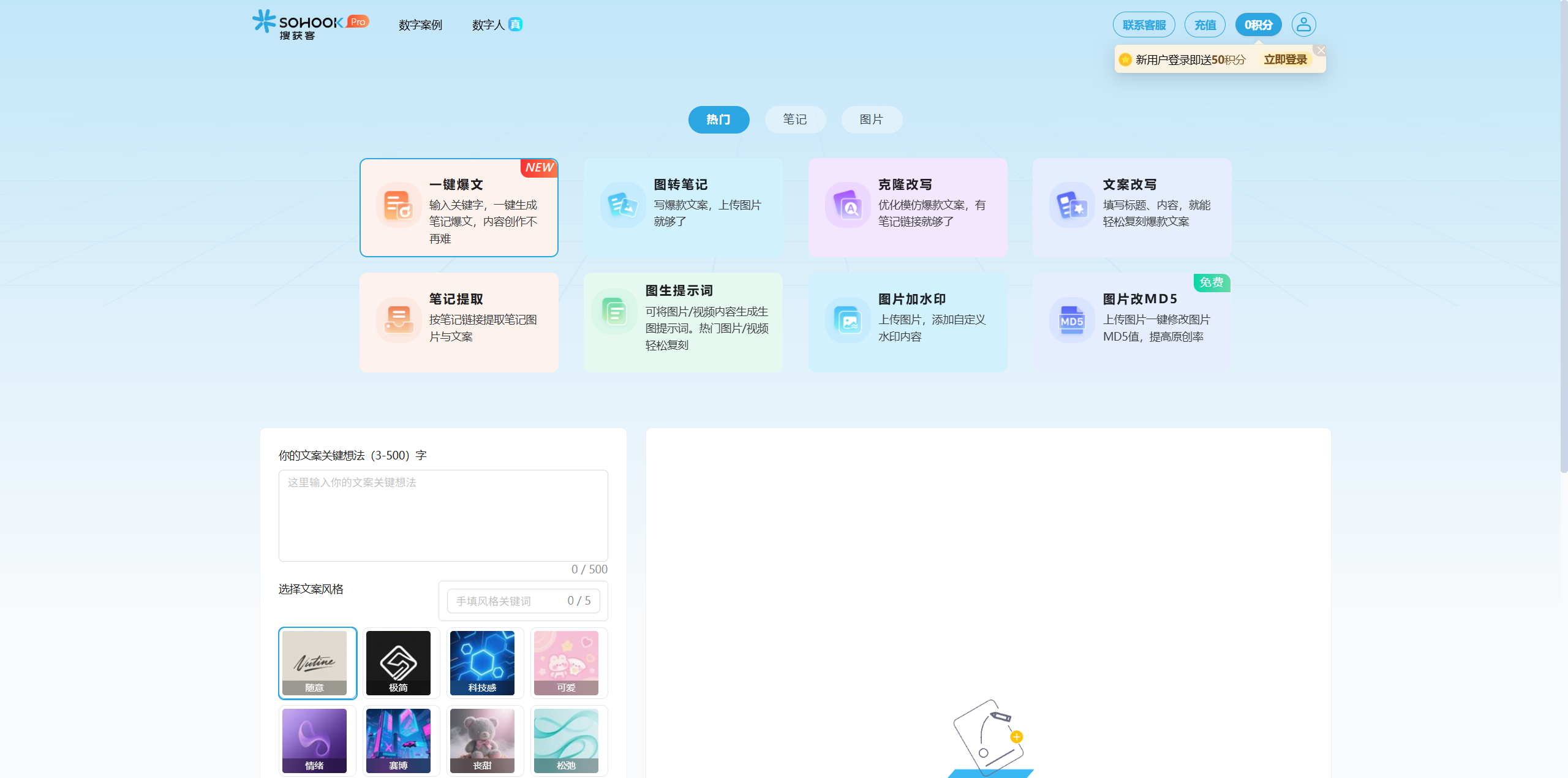The width and height of the screenshot is (1568, 778).
Task: Open the user profile icon
Action: pyautogui.click(x=1303, y=25)
